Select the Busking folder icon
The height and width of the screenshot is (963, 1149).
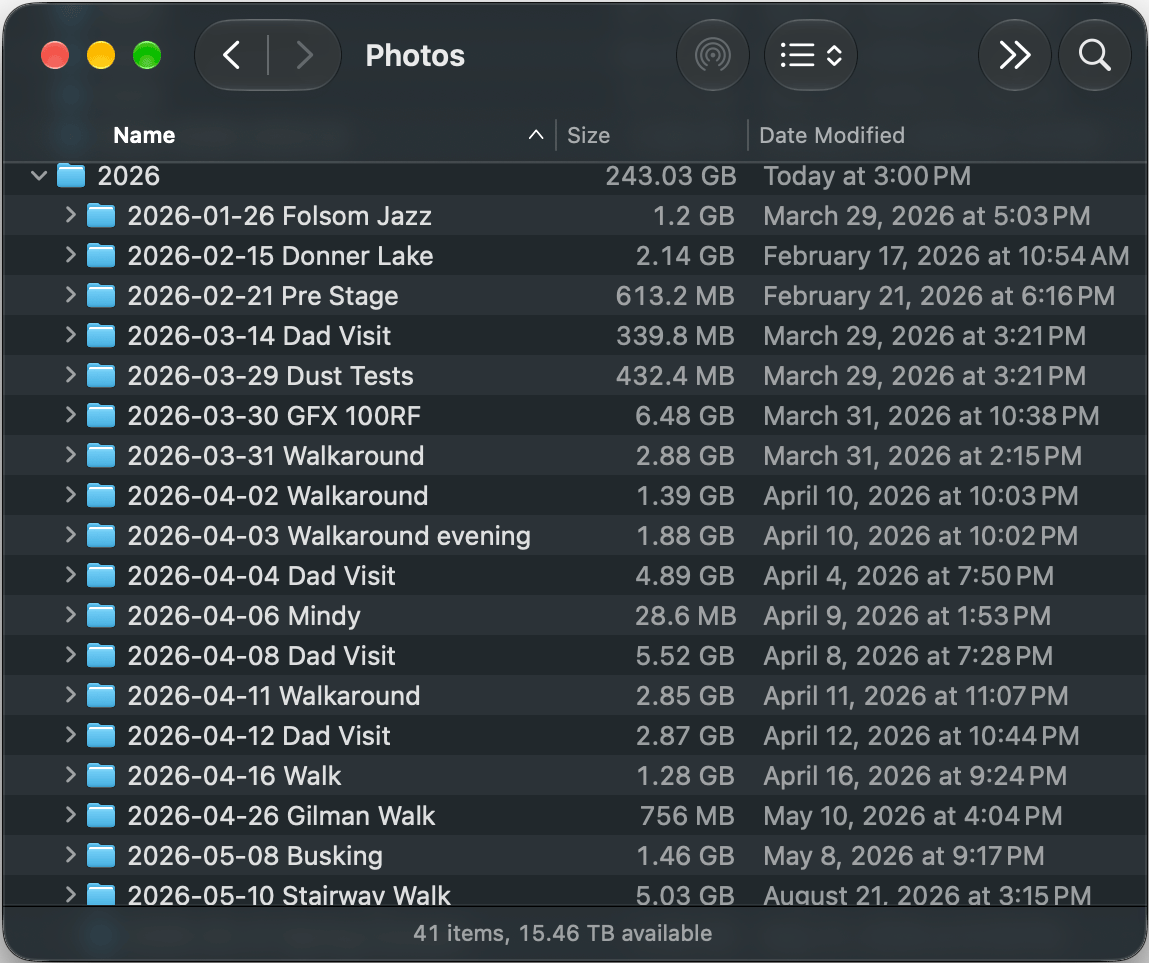point(101,855)
